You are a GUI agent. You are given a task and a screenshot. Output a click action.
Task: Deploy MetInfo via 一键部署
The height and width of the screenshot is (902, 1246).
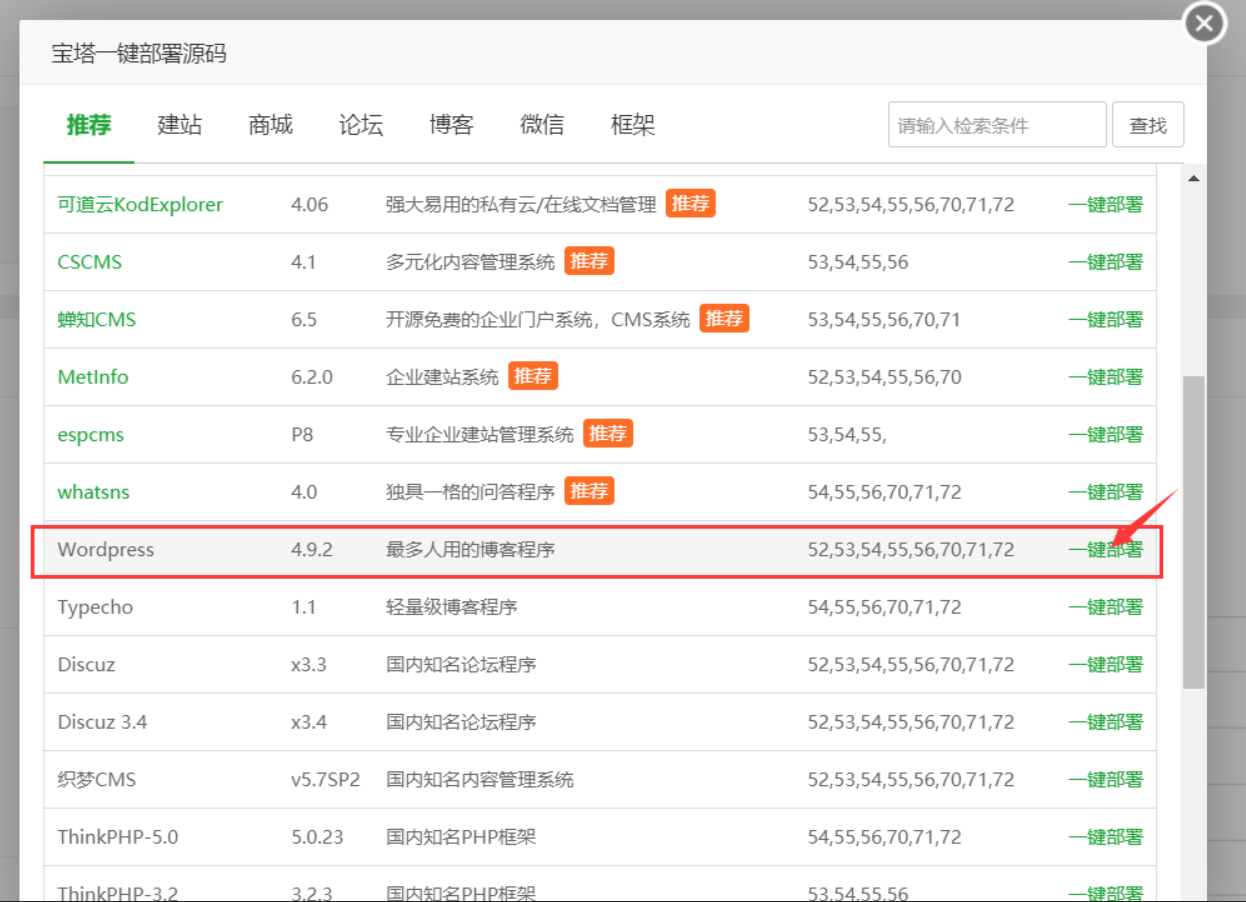pos(1105,377)
